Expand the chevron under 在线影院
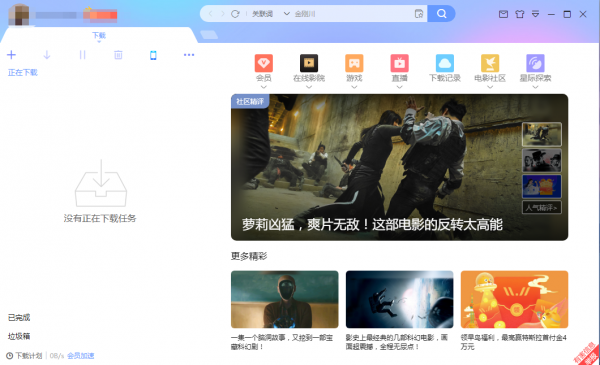600x365 pixels. click(x=309, y=87)
